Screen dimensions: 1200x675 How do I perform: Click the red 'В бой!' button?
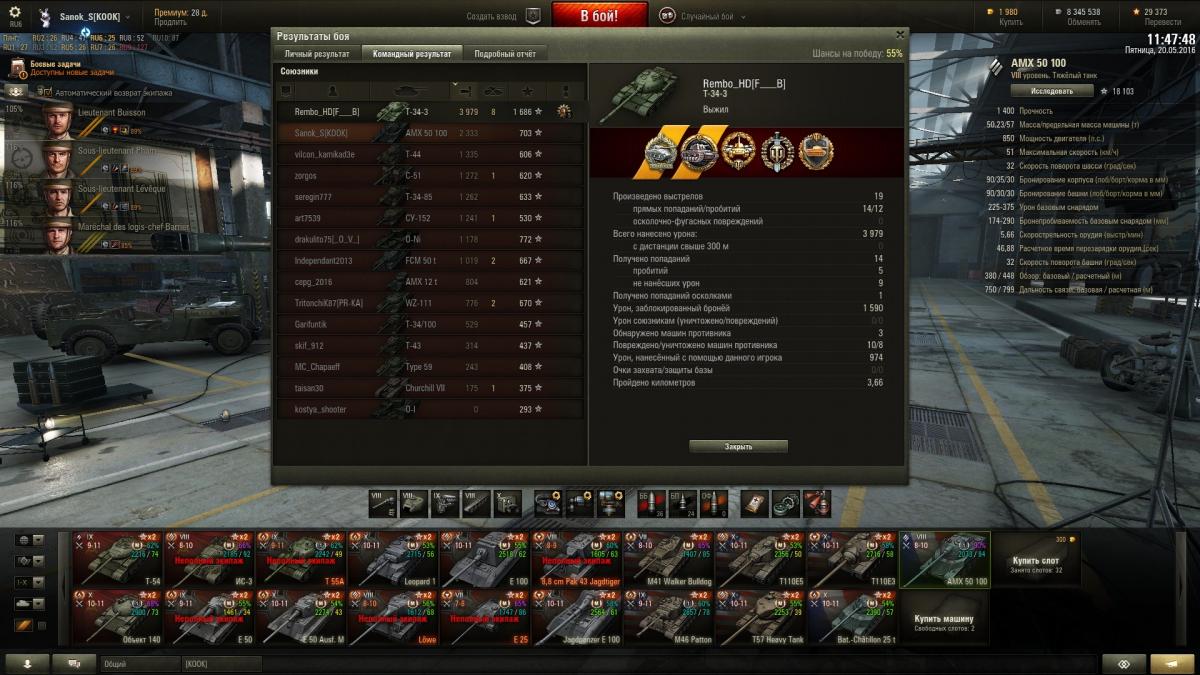599,15
